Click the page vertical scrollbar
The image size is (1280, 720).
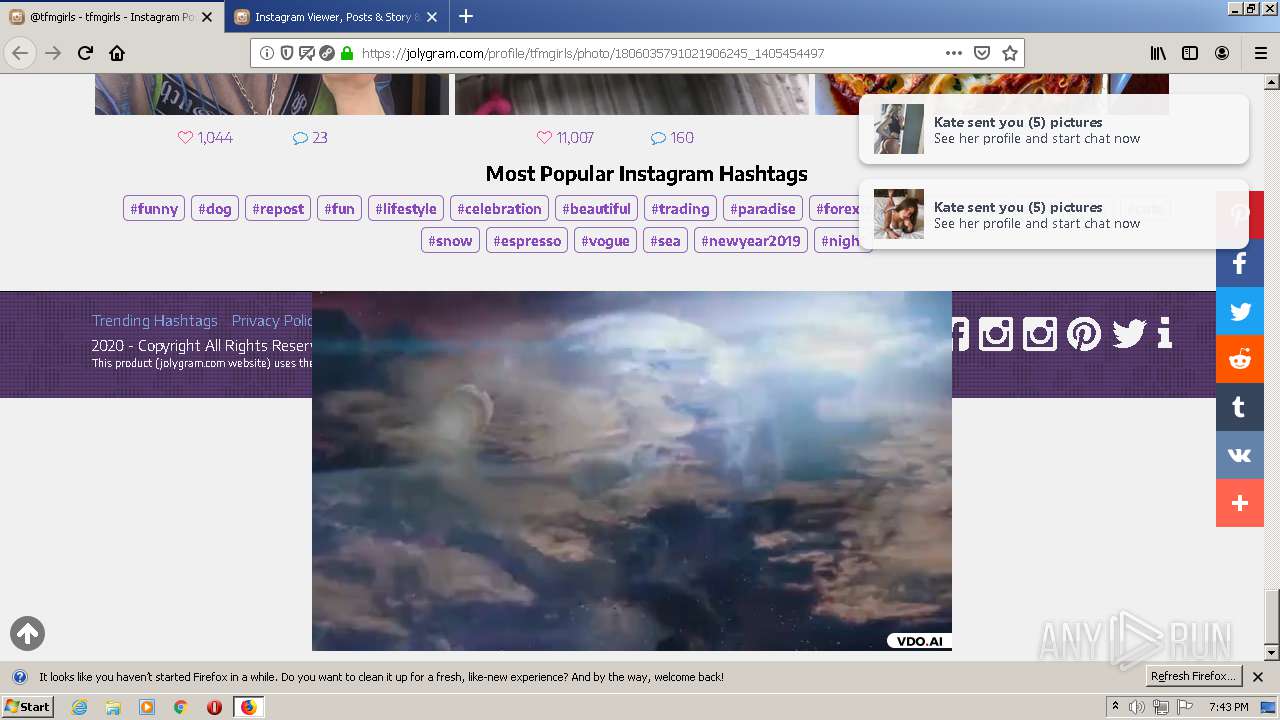1272,367
